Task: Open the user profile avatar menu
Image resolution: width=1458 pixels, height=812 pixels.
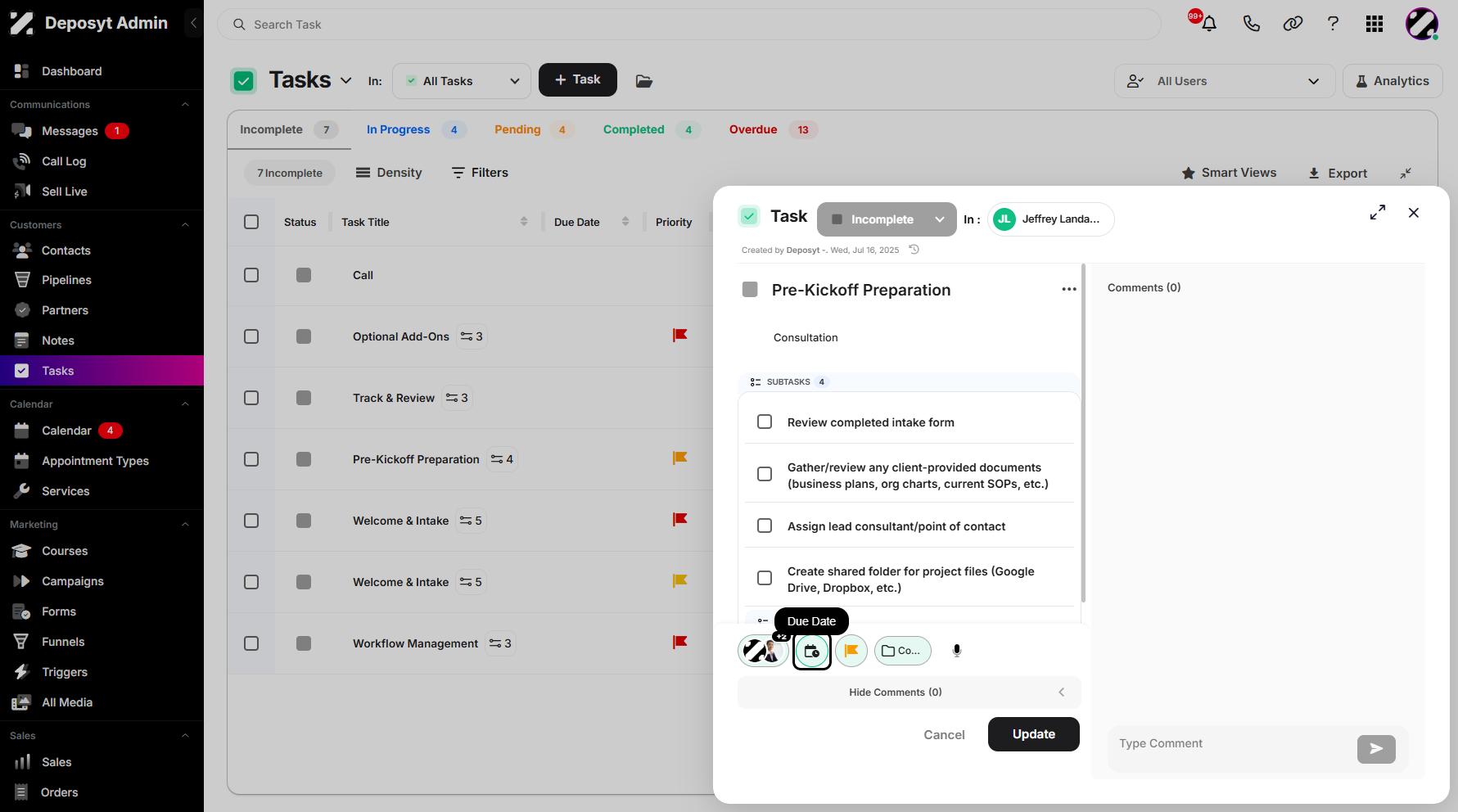Action: 1422,24
